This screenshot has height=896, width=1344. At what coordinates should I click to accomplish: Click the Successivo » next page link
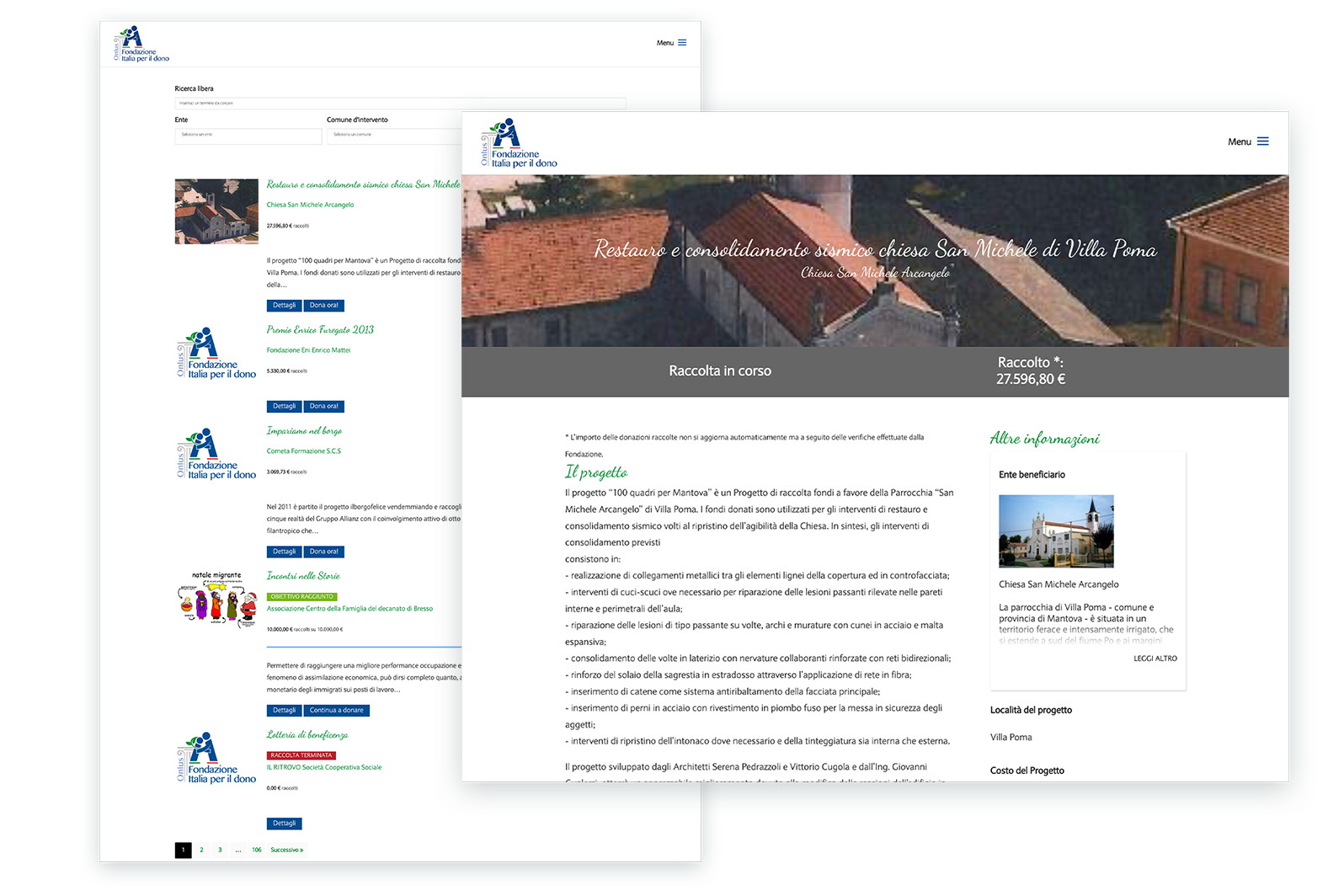click(x=287, y=851)
